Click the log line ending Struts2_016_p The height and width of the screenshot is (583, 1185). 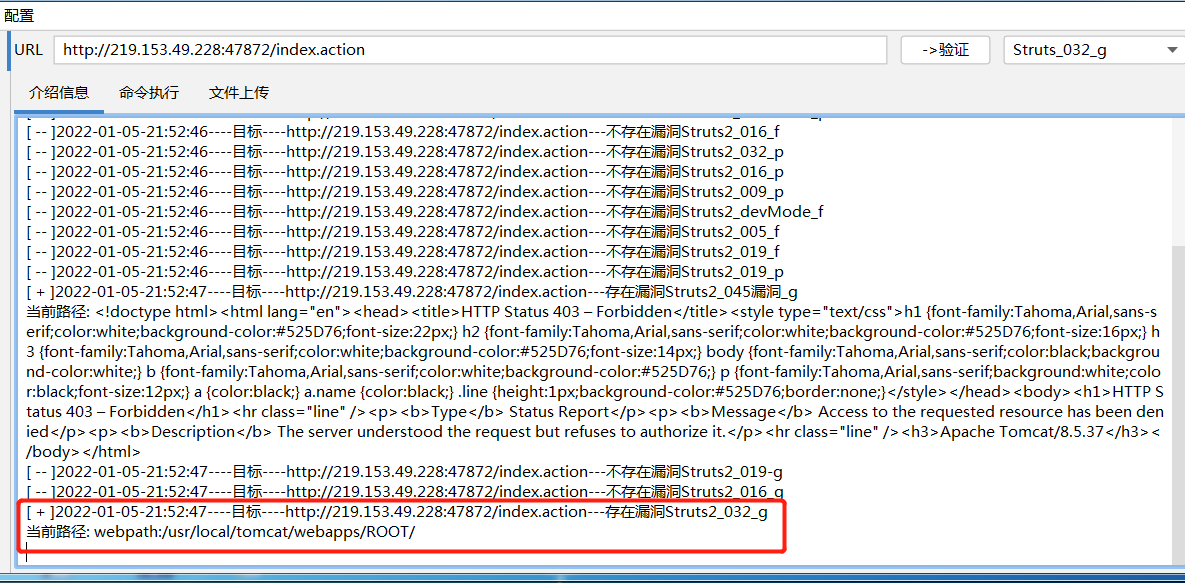[x=404, y=172]
